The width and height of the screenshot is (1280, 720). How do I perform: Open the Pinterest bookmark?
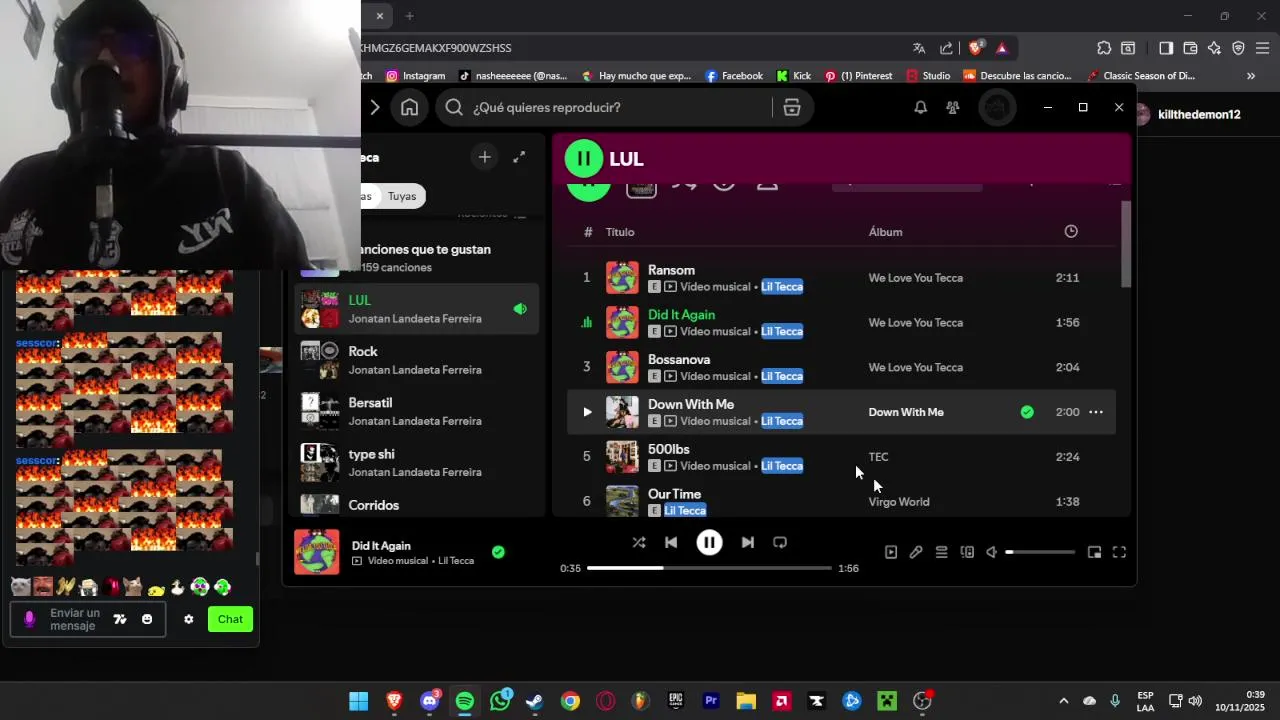[858, 76]
